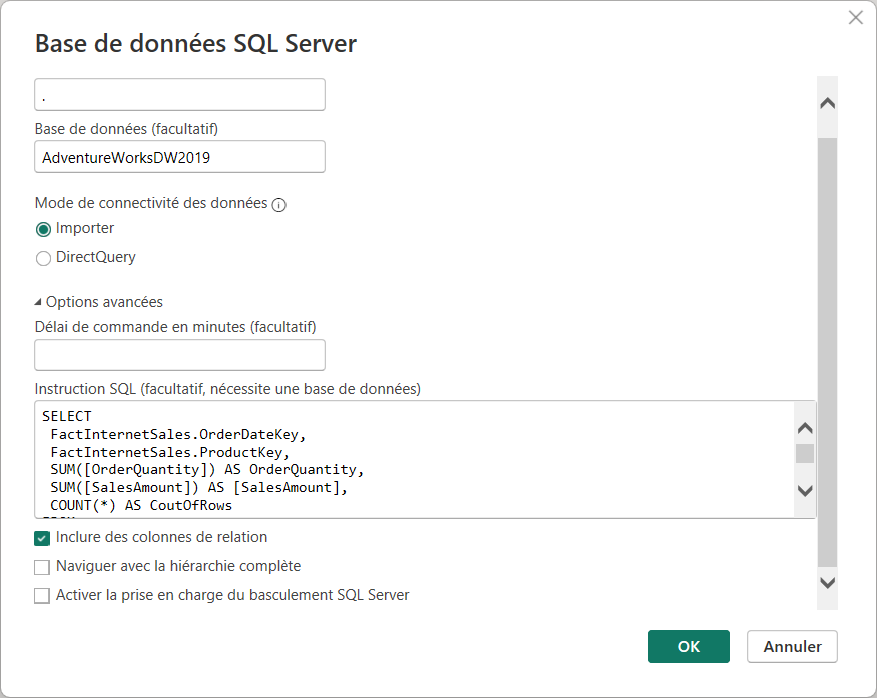Uncheck Inclure des colonnes de relation

(x=42, y=538)
